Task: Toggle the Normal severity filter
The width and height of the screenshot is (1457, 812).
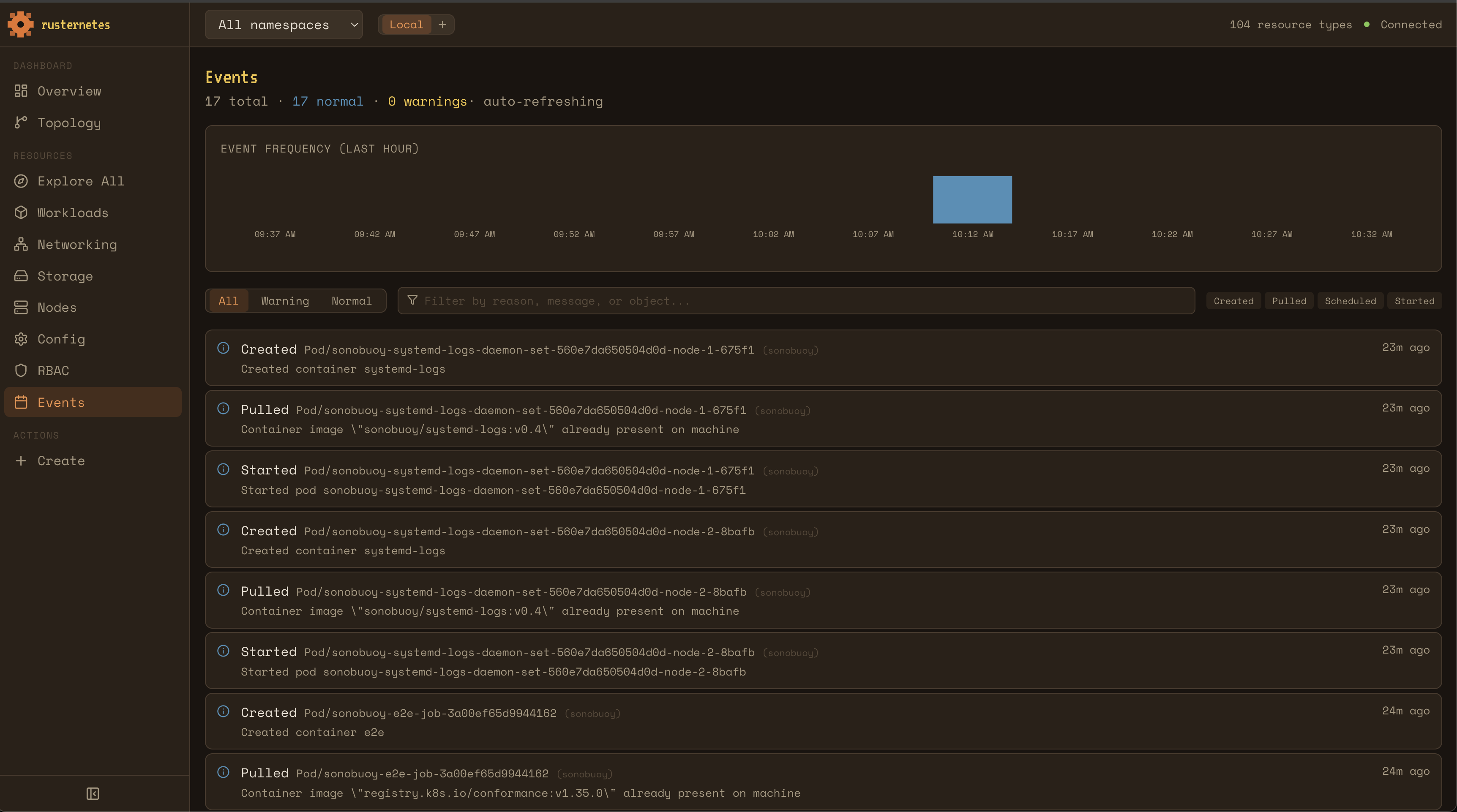Action: coord(351,301)
